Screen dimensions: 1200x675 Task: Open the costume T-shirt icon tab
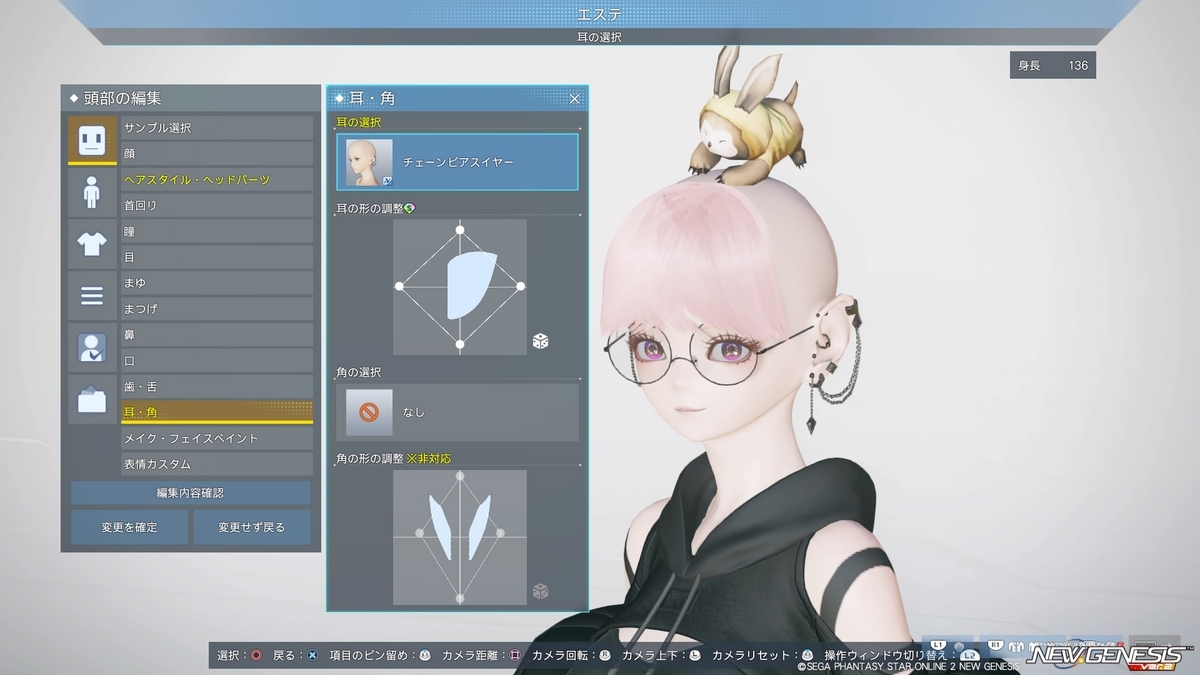coord(92,244)
